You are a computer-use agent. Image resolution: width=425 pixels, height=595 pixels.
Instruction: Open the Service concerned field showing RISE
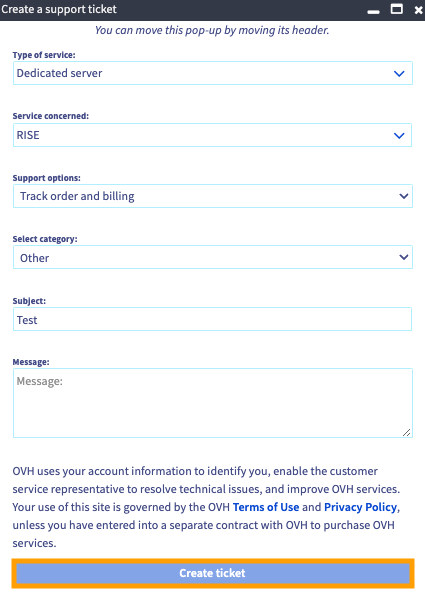[x=212, y=135]
